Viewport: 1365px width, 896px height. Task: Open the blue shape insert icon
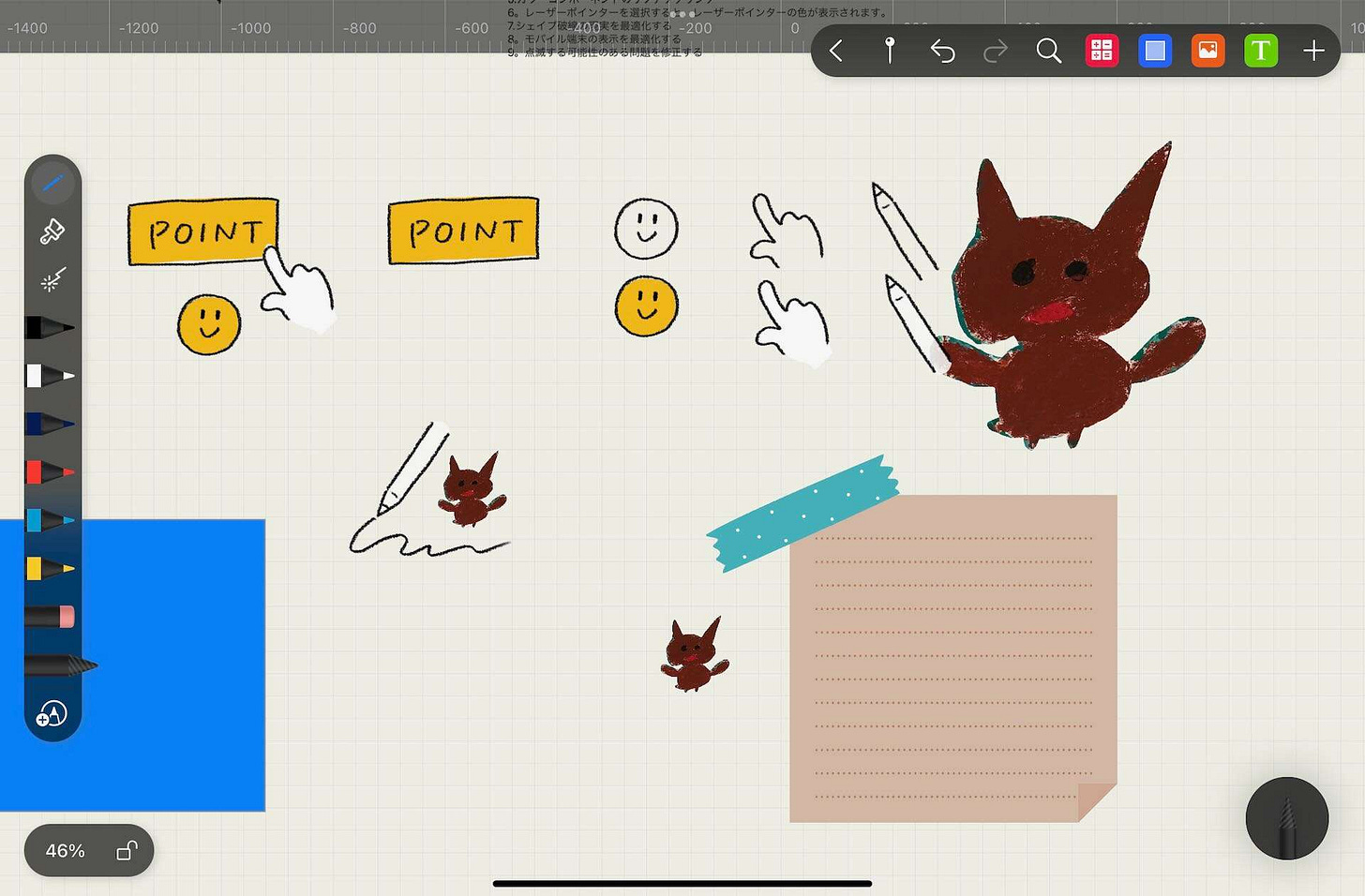click(1155, 51)
